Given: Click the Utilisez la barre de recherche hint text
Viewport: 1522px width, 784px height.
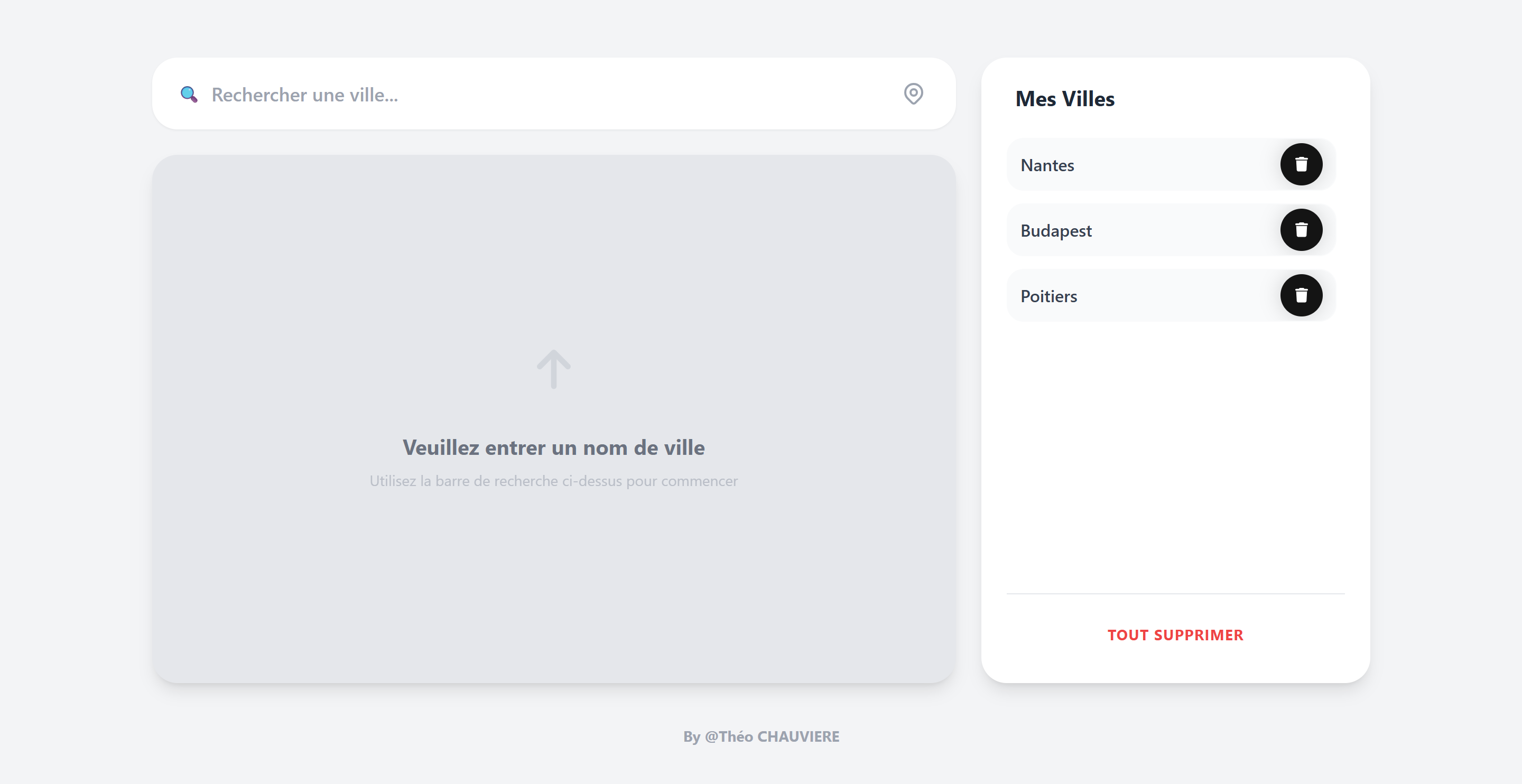Looking at the screenshot, I should 553,481.
